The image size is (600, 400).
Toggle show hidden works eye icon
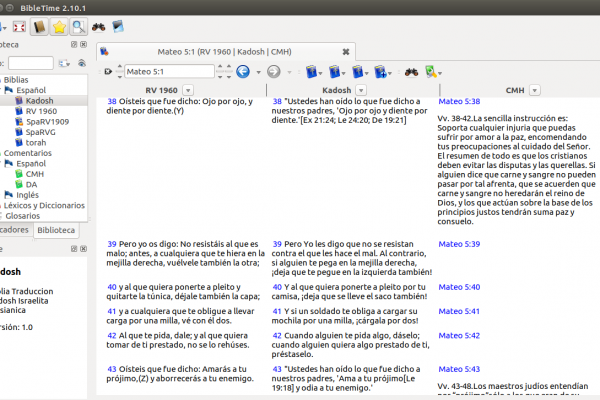tap(82, 63)
